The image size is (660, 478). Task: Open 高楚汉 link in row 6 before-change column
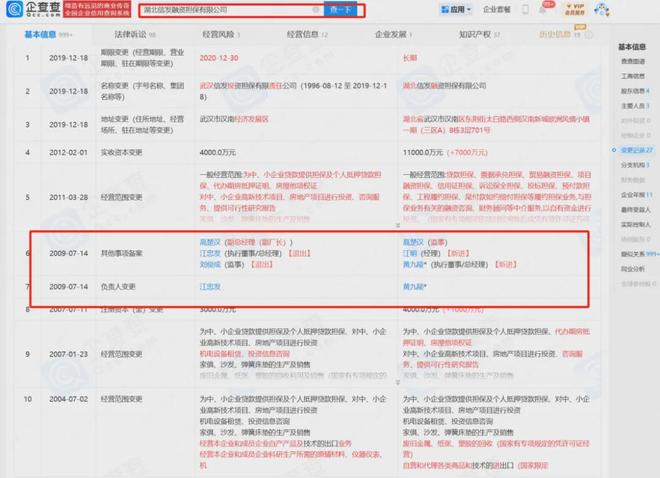[x=210, y=242]
